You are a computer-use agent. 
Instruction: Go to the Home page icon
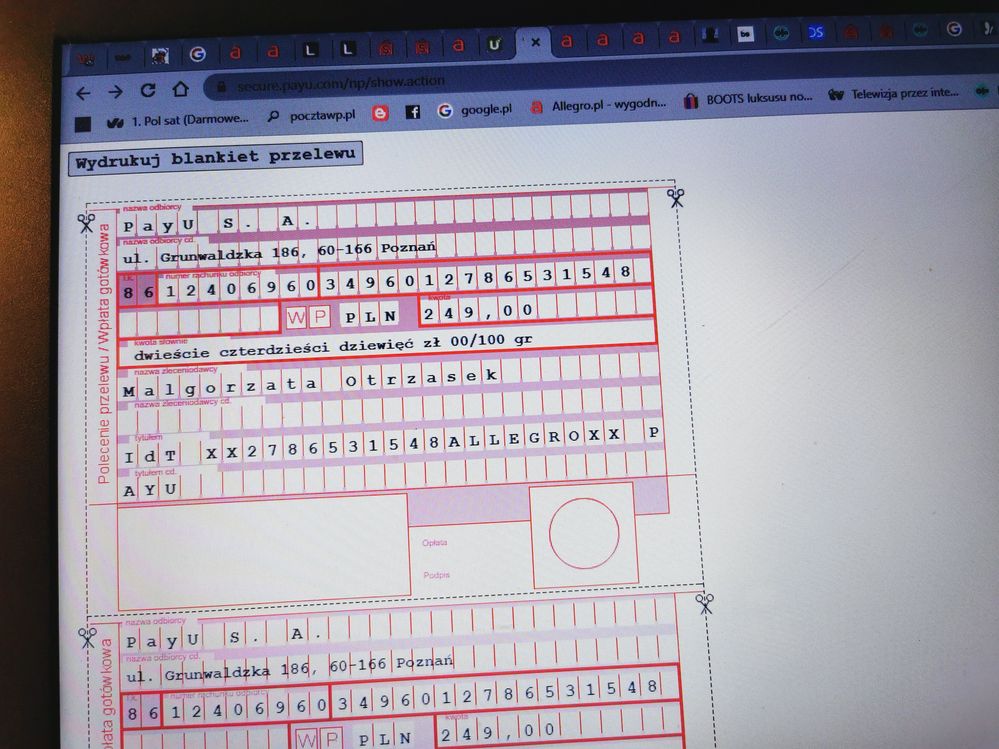pyautogui.click(x=180, y=88)
